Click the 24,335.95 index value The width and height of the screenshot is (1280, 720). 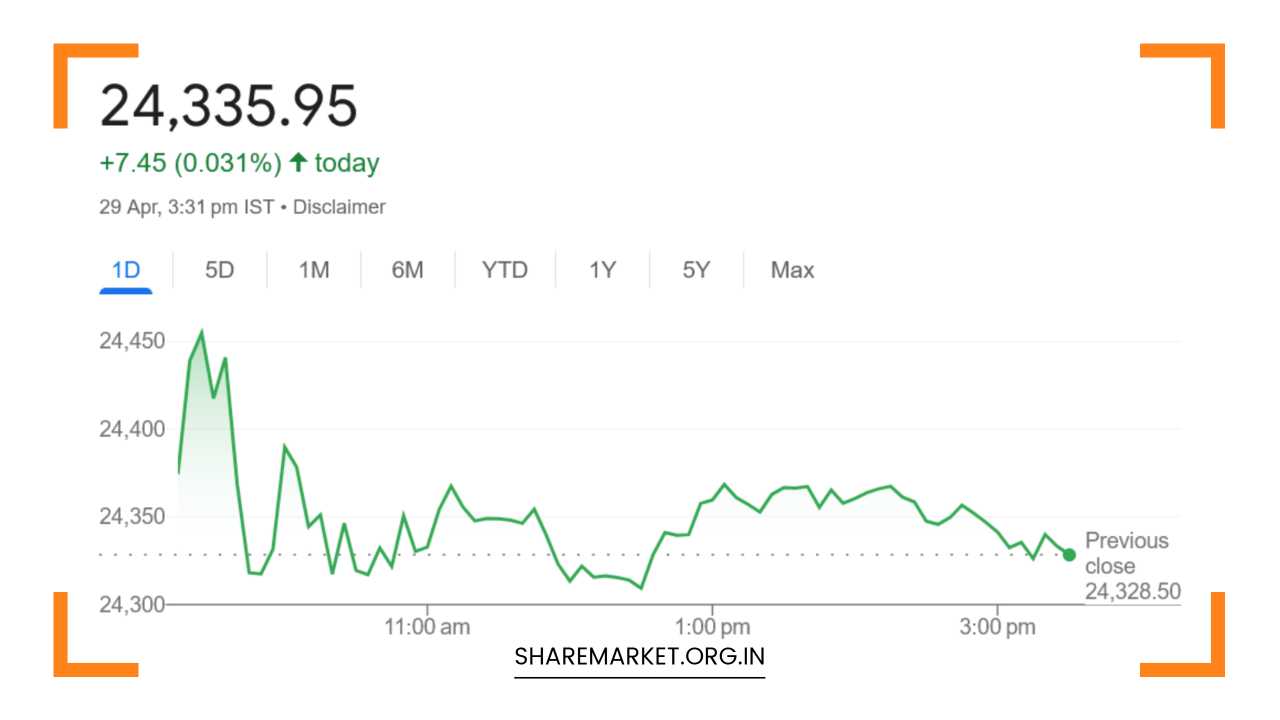228,106
